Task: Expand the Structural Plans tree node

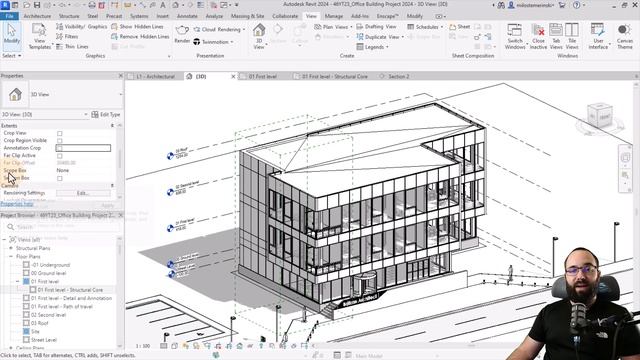Action: click(11, 248)
